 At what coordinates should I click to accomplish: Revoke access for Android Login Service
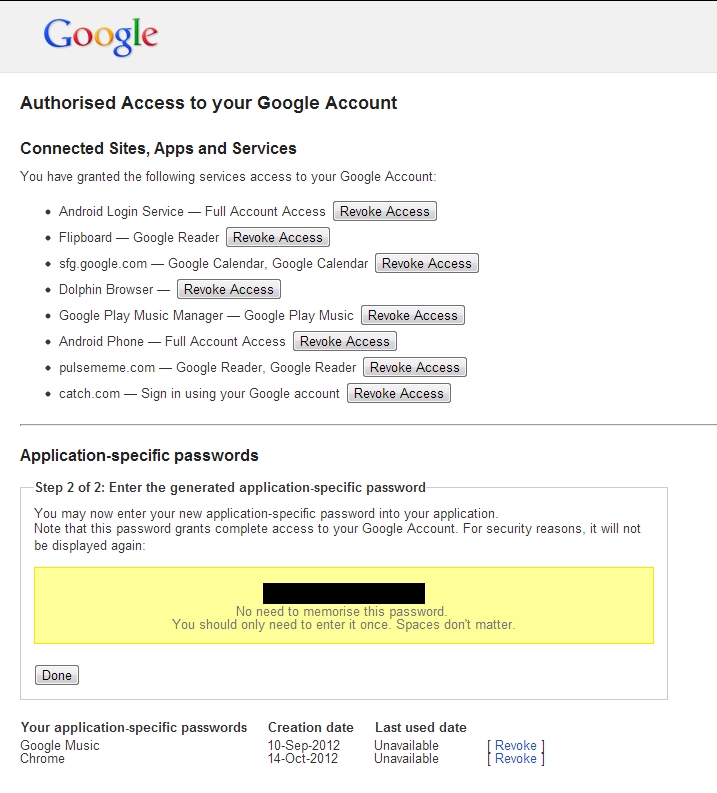pyautogui.click(x=385, y=211)
